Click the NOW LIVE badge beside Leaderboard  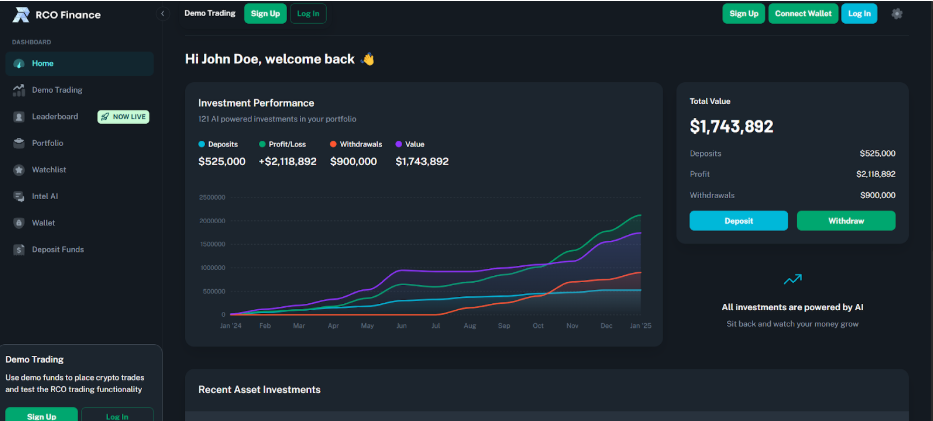[123, 117]
